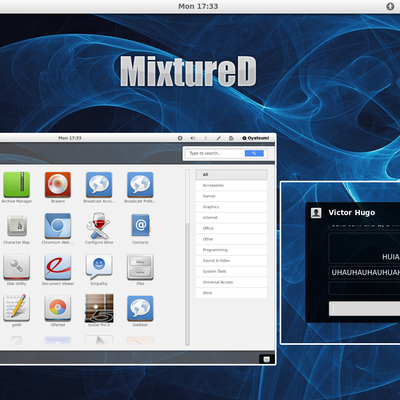The height and width of the screenshot is (400, 400).
Task: Select the Programming category
Action: click(x=231, y=250)
